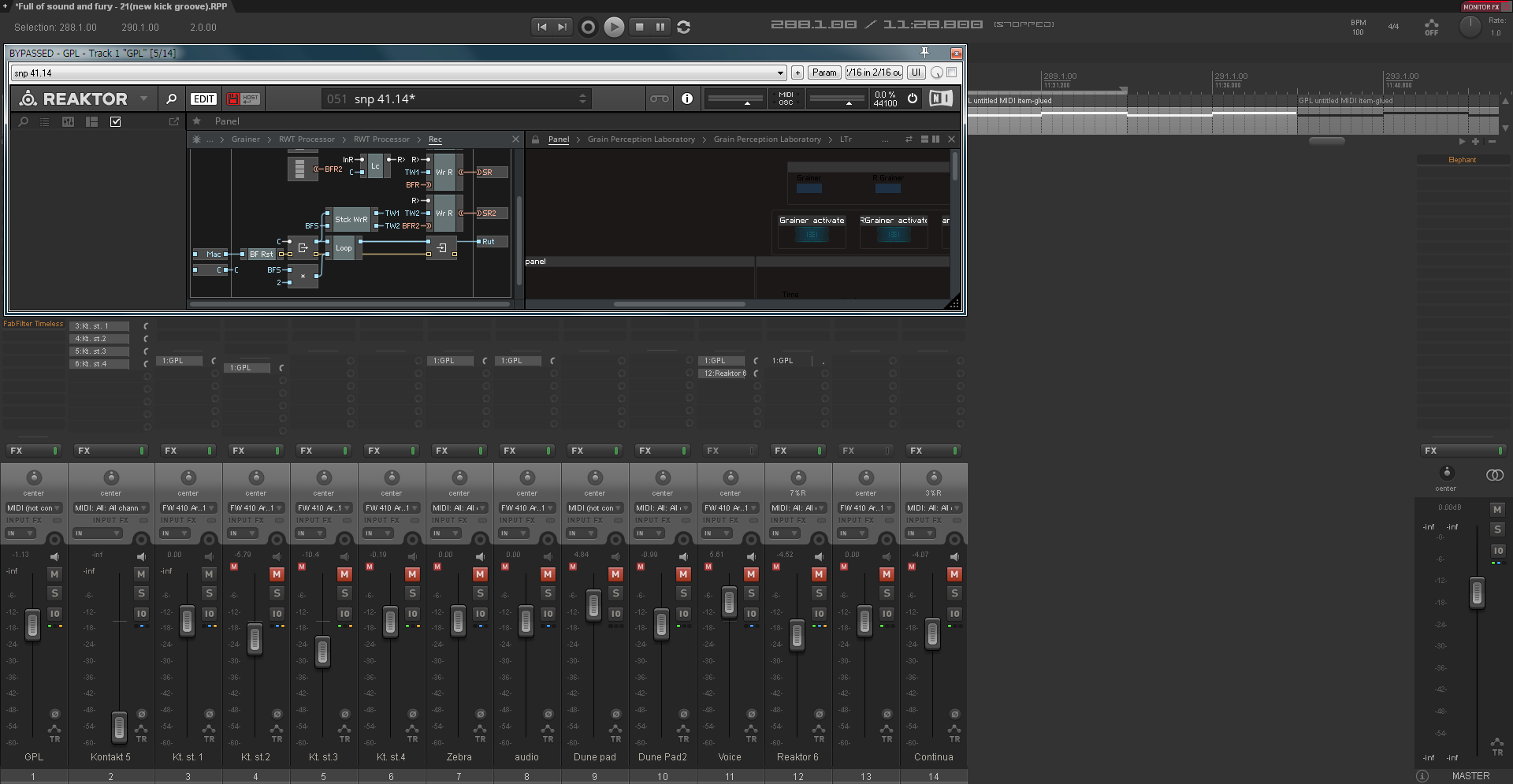Open the snp 41.14 preset dropdown
Viewport: 1513px width, 784px height.
[780, 73]
